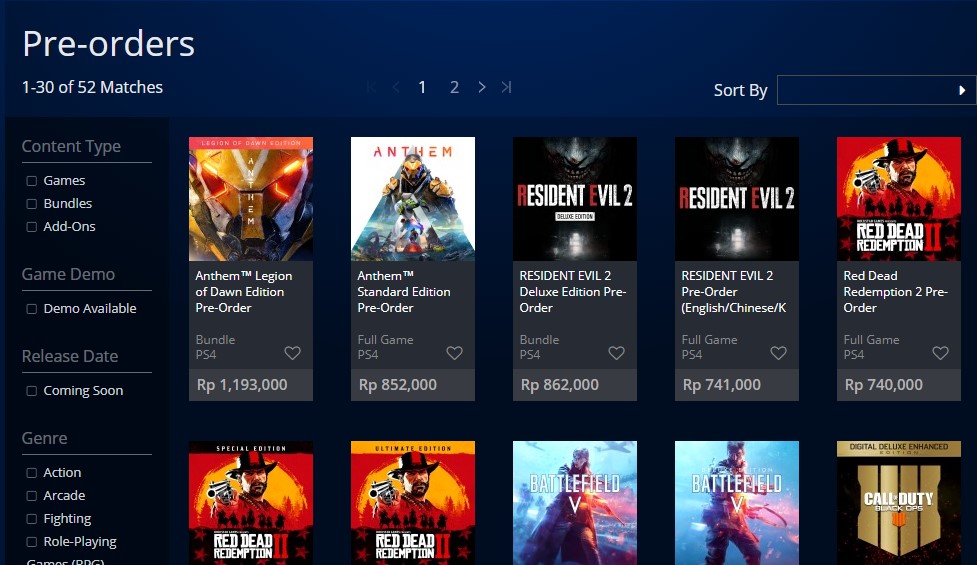Enable Fighting genre filter
The image size is (977, 565).
tap(31, 519)
